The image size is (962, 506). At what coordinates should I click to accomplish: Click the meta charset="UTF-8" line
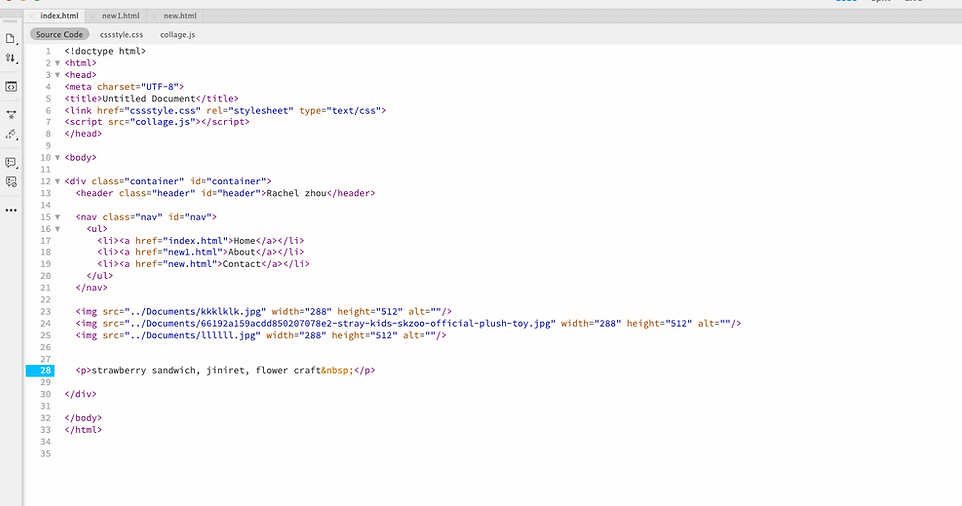(x=124, y=87)
